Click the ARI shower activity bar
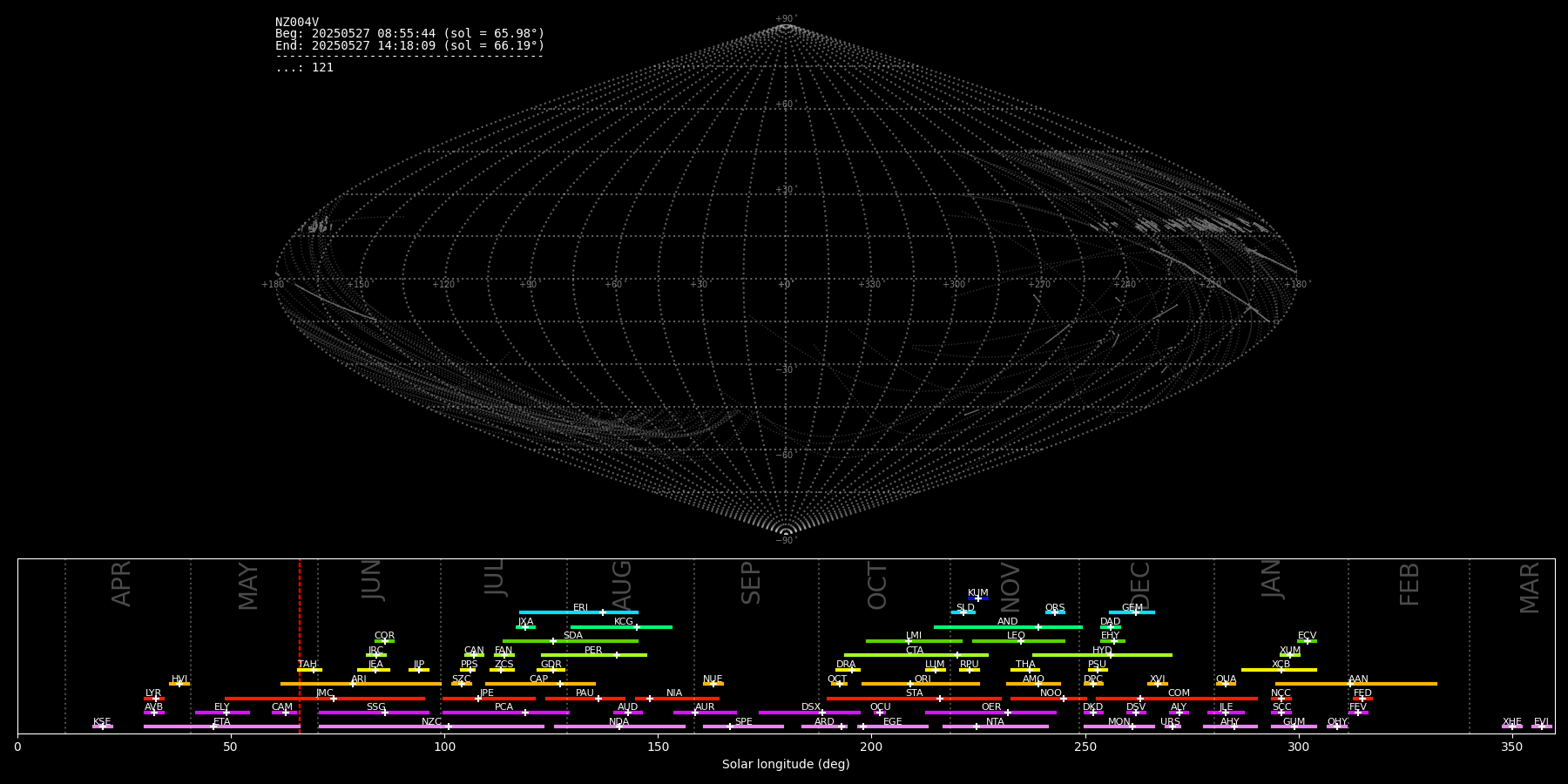The image size is (1568, 784). click(361, 684)
